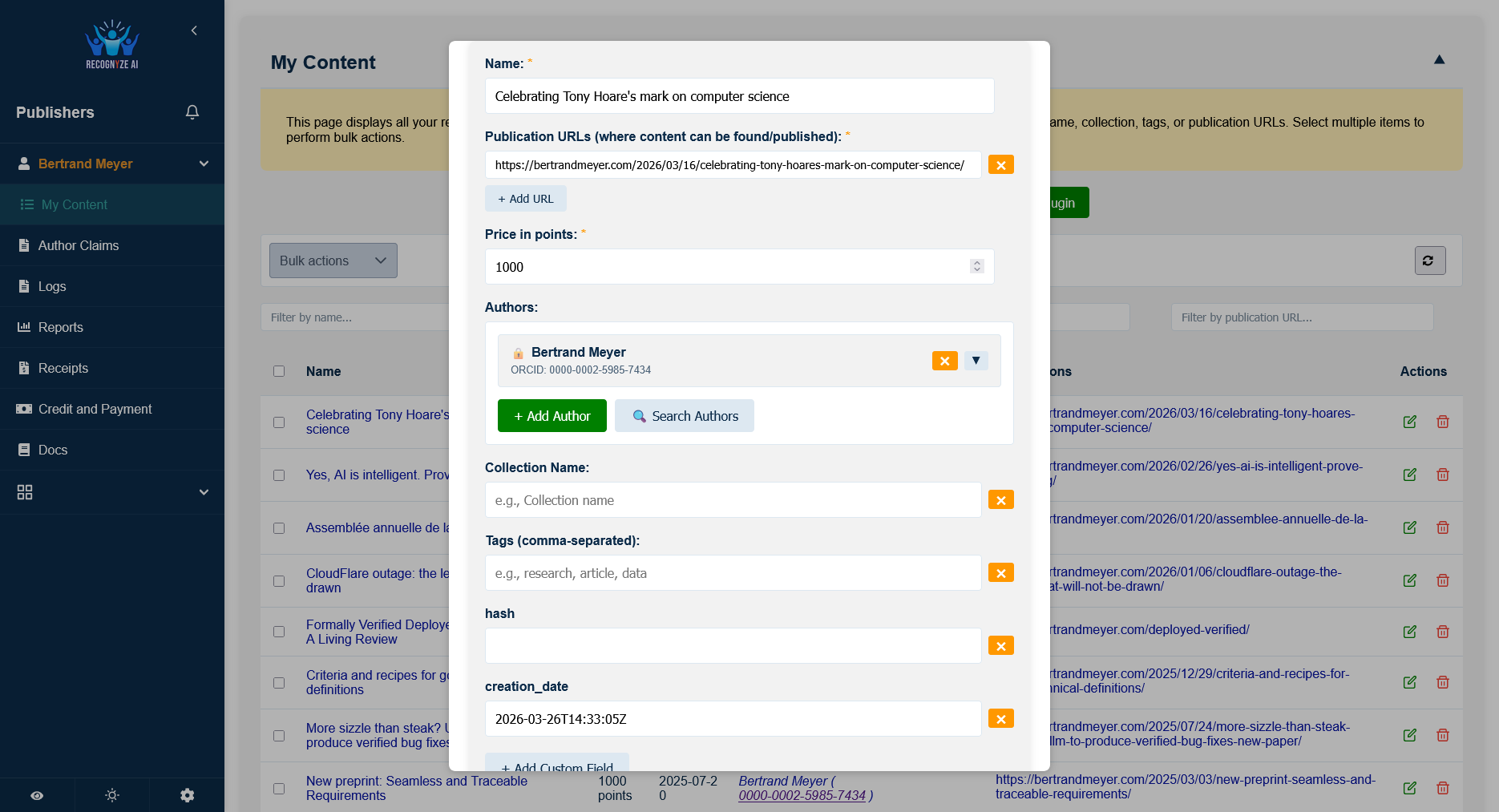1499x812 pixels.
Task: Open My Content in sidebar
Action: tap(112, 204)
